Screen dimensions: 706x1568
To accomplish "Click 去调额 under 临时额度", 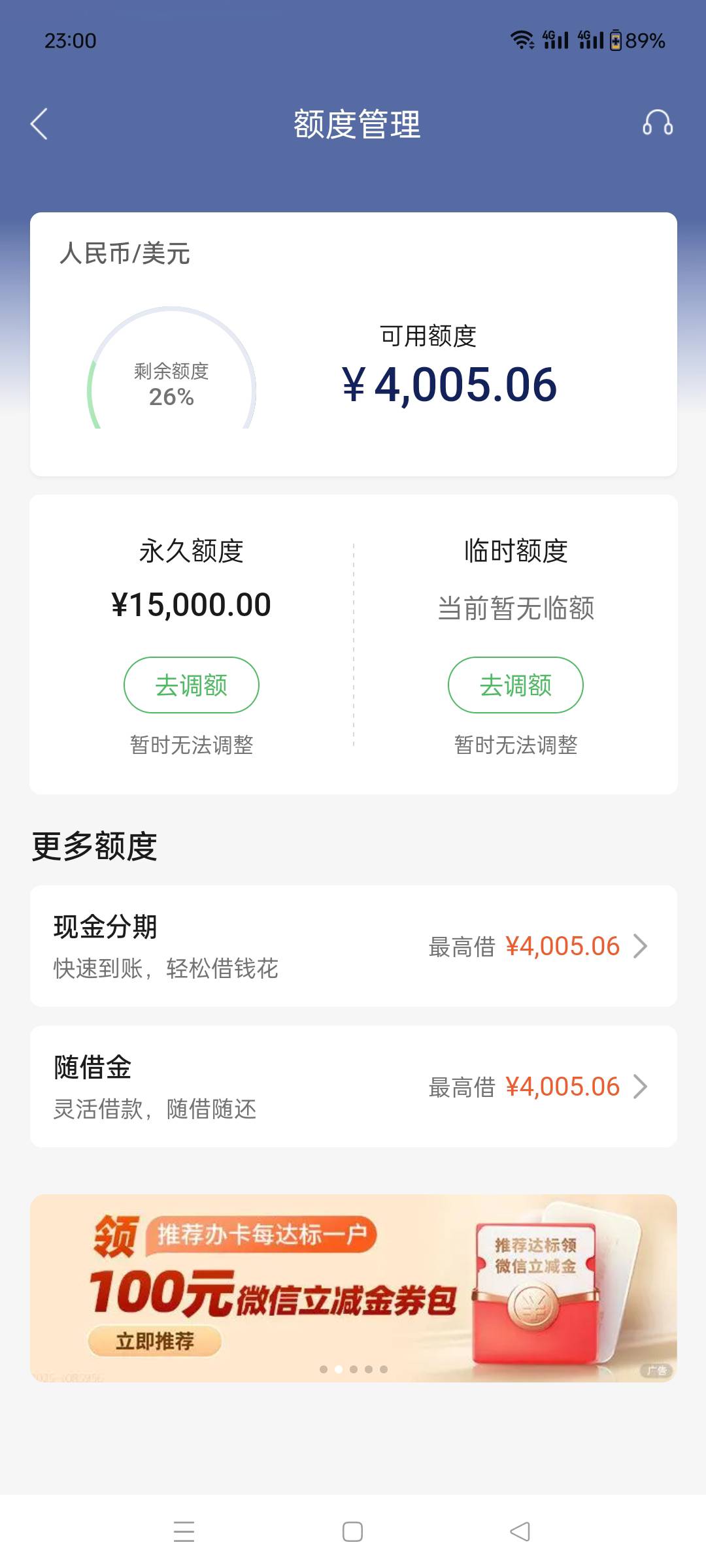I will pyautogui.click(x=516, y=685).
